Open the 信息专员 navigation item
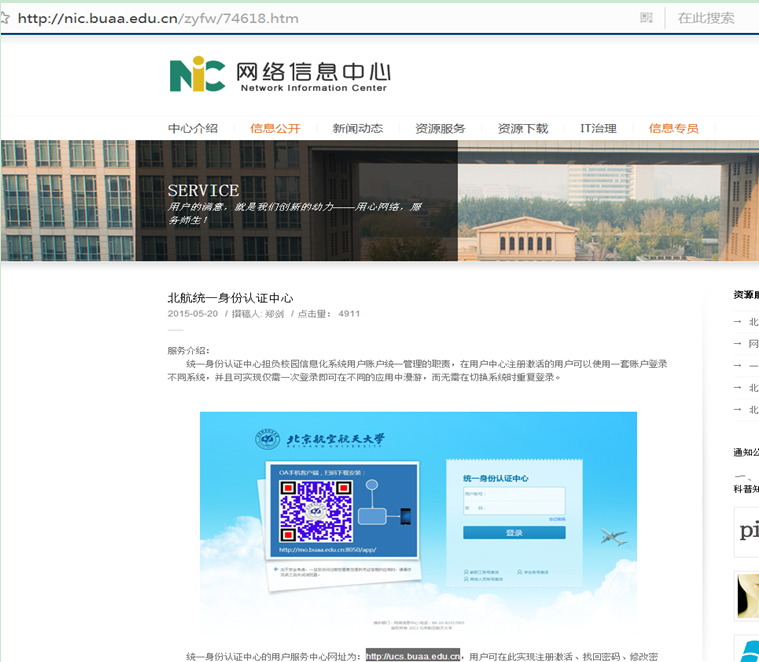The height and width of the screenshot is (662, 759). coord(673,128)
